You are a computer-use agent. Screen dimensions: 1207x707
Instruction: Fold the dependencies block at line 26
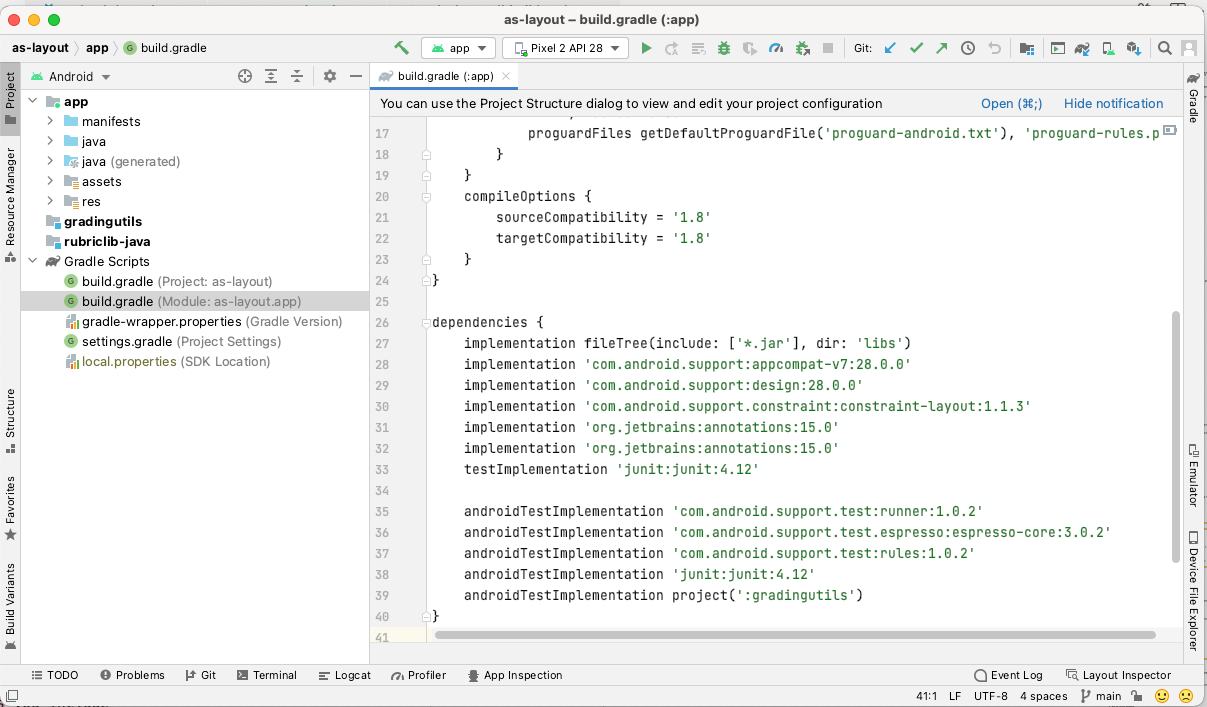tap(427, 323)
